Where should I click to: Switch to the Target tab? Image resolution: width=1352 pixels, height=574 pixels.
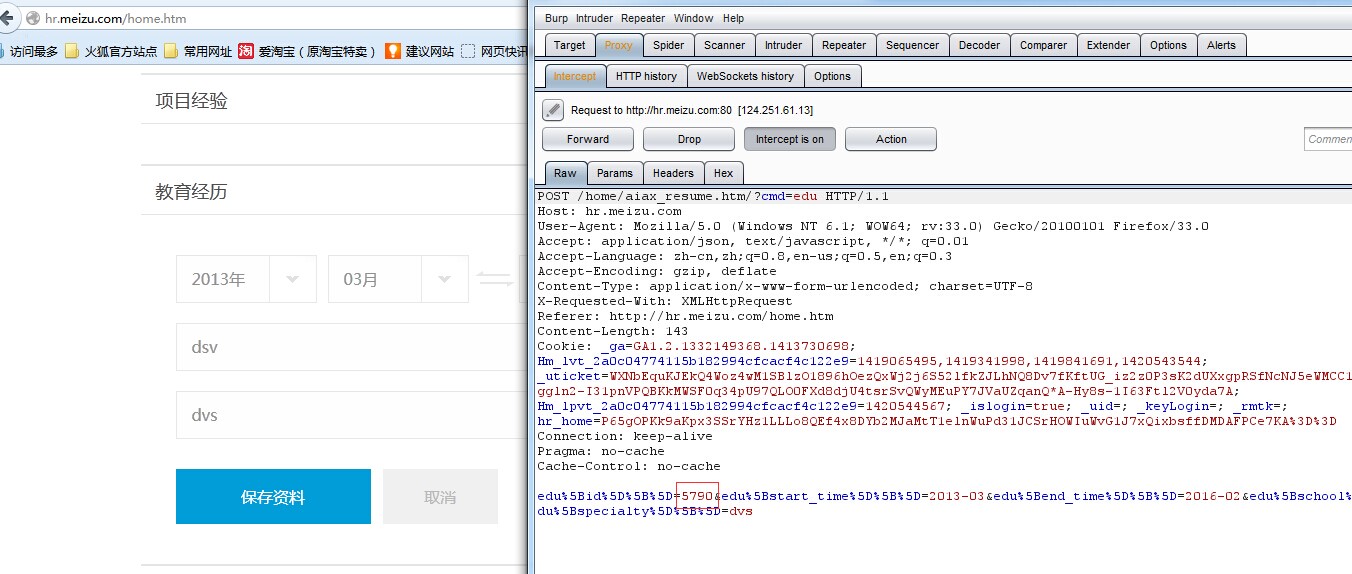point(570,45)
